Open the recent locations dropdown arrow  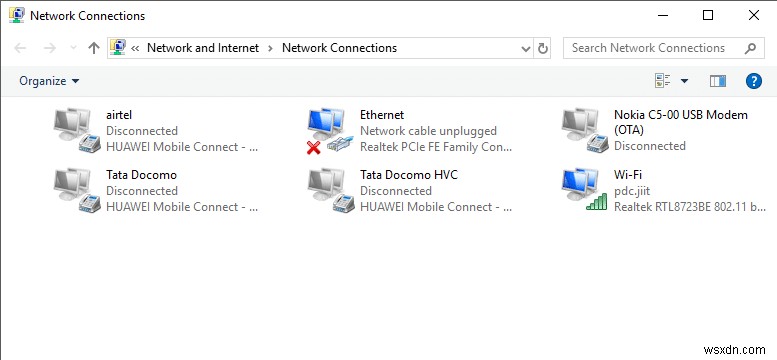point(73,48)
